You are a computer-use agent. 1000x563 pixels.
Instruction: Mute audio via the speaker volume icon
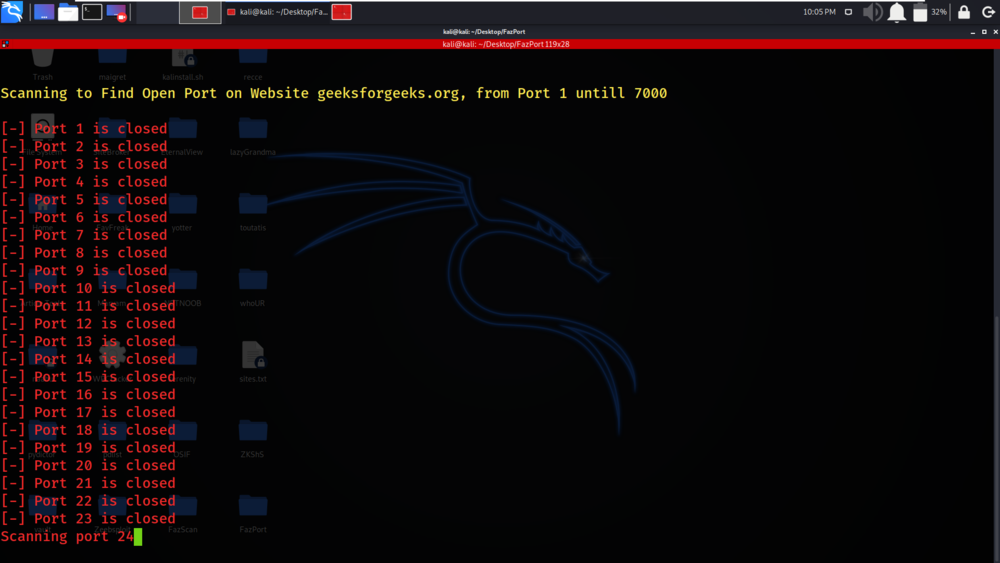[x=872, y=12]
